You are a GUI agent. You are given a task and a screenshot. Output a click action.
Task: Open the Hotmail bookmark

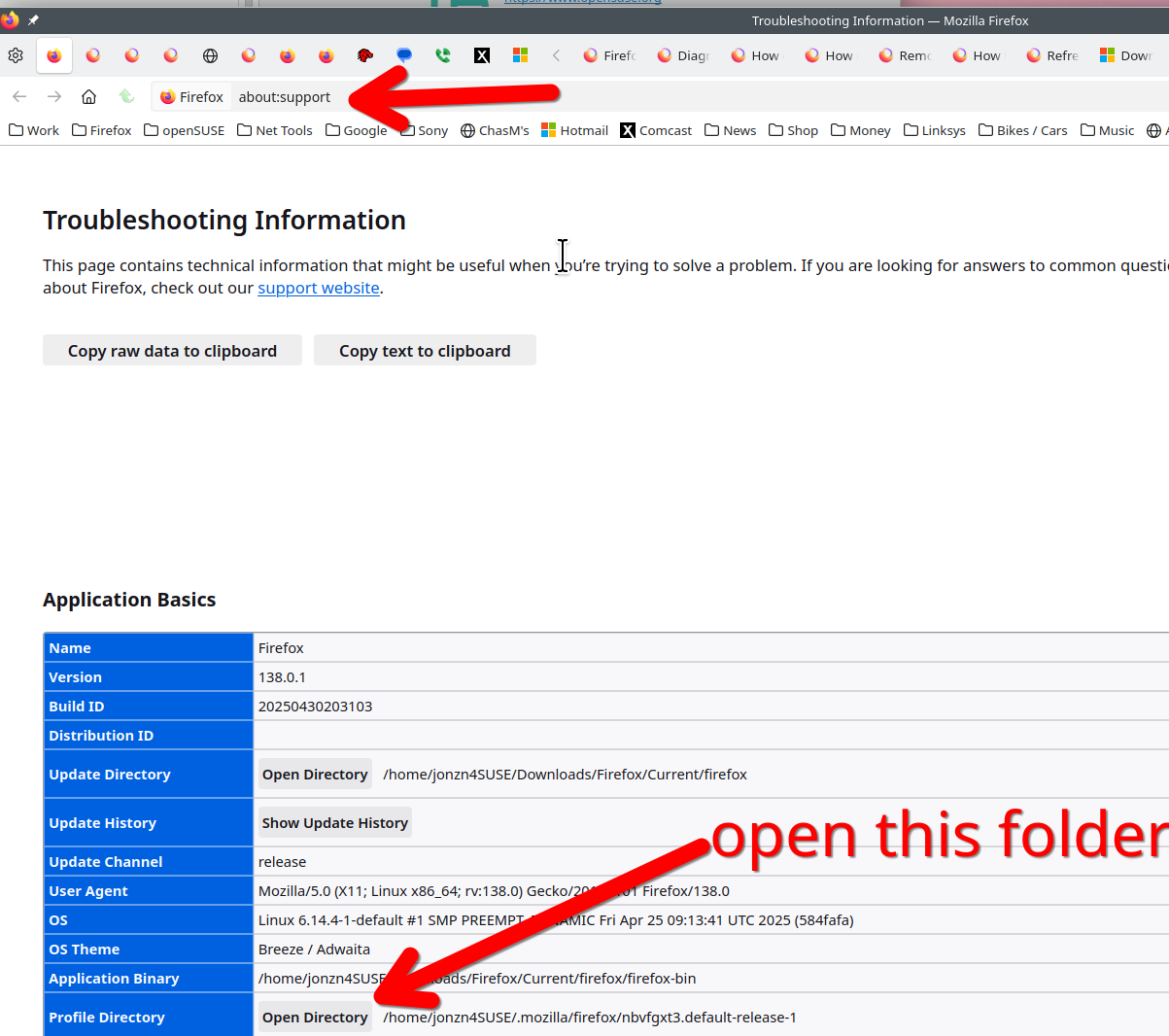[x=574, y=130]
